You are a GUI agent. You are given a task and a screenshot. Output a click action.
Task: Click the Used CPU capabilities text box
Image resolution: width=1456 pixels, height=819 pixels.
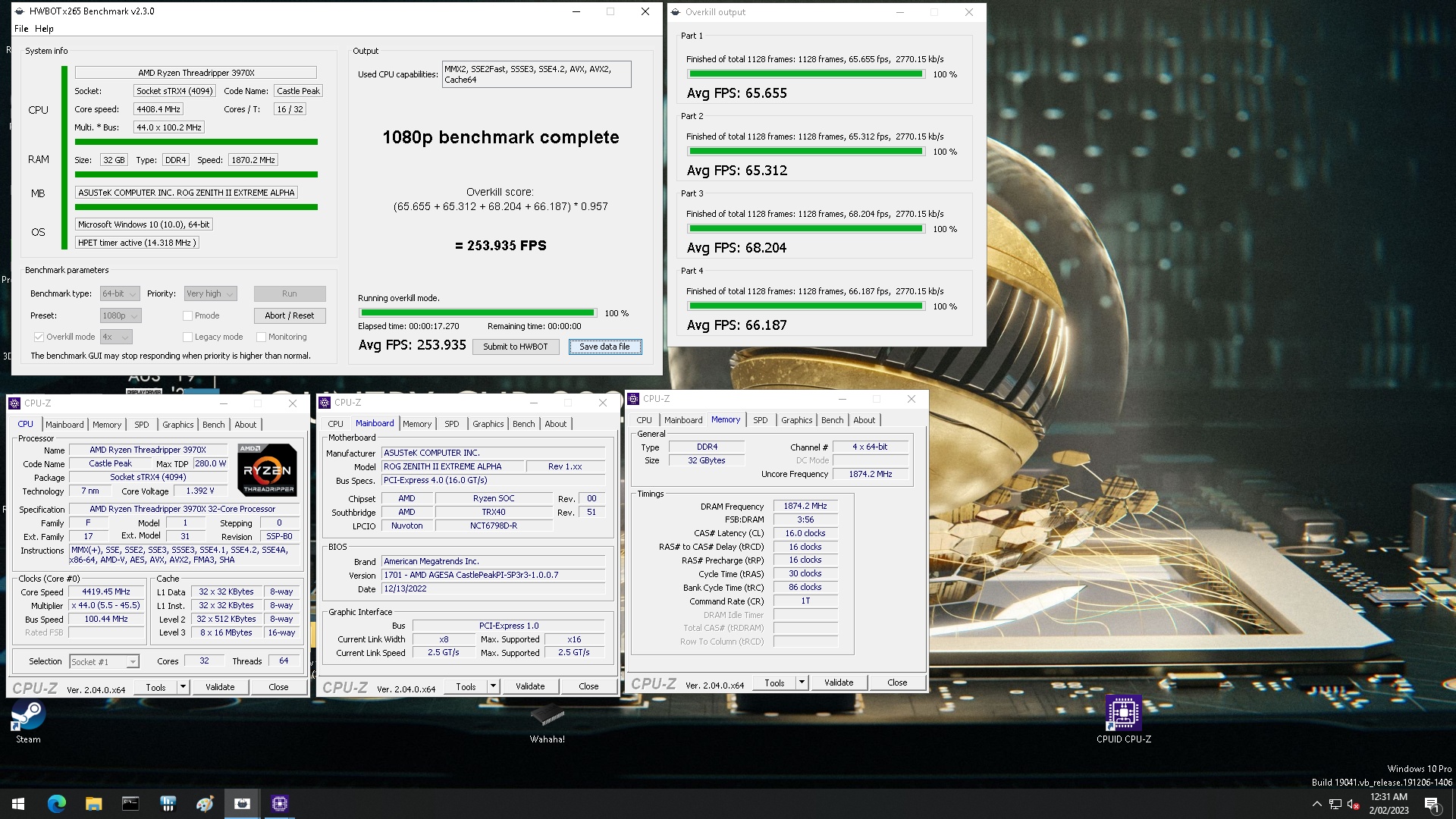tap(536, 74)
